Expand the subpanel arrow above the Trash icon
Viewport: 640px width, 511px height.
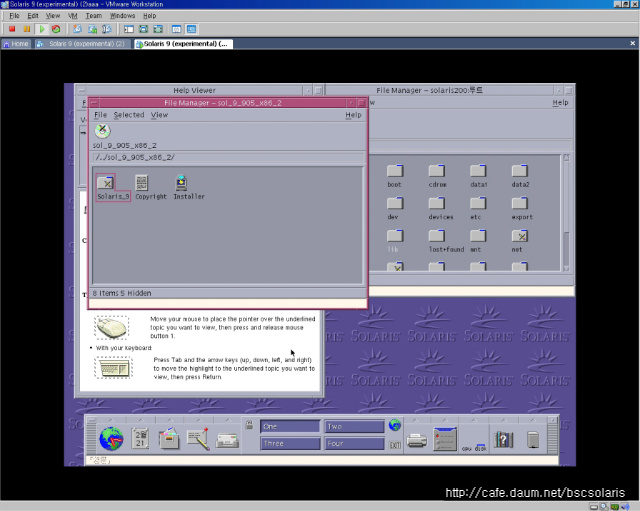tap(533, 420)
